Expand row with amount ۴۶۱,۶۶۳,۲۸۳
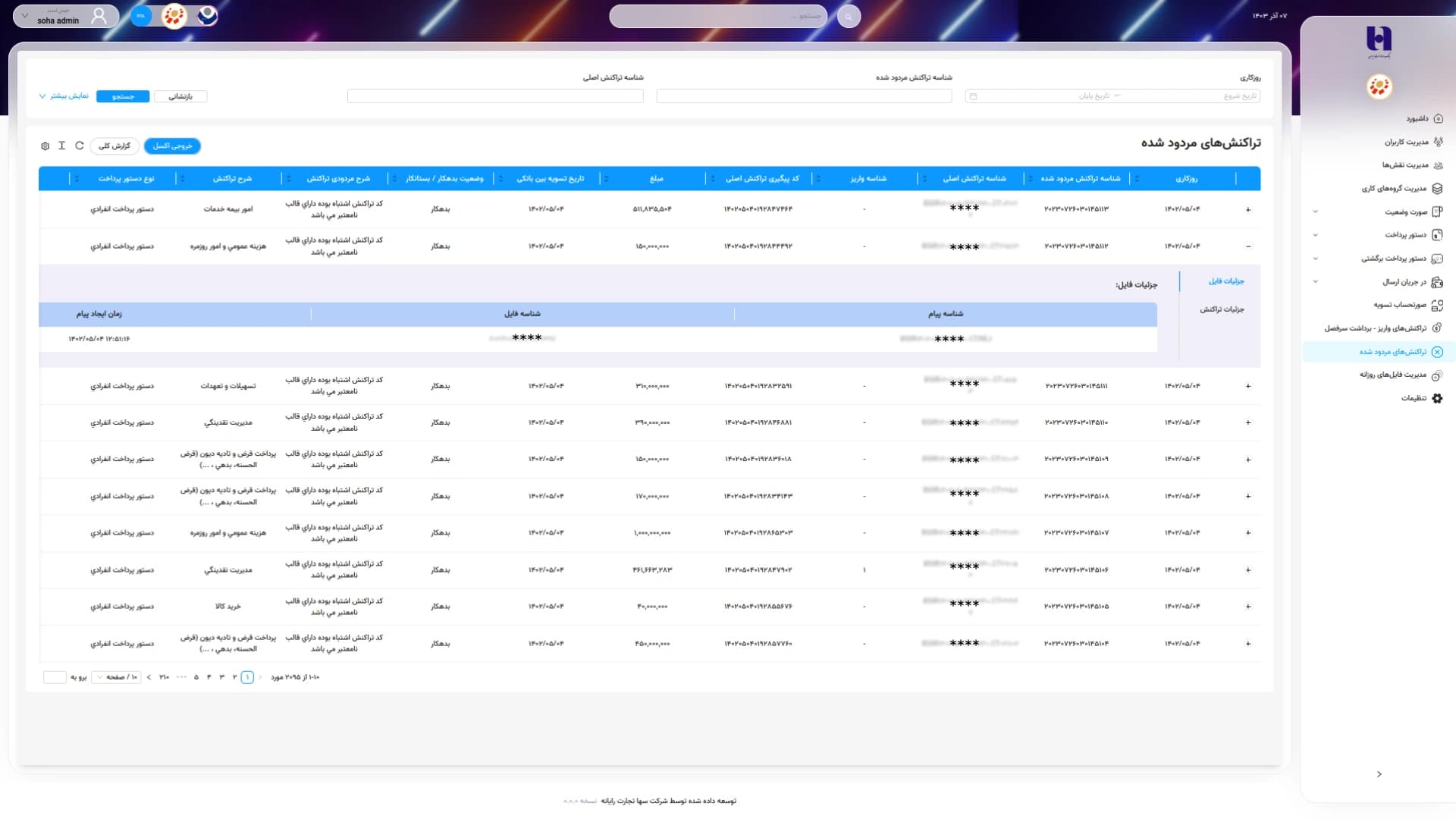1456x819 pixels. point(1248,570)
